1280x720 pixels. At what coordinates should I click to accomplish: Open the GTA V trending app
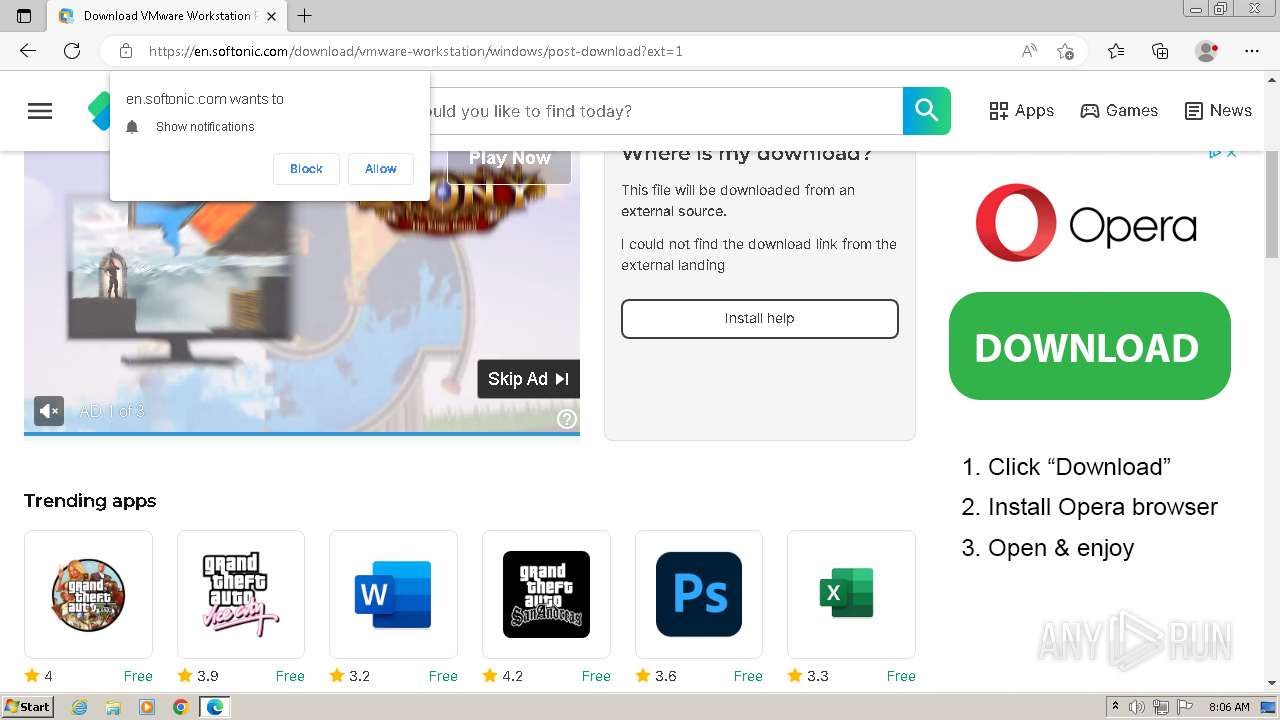point(88,594)
